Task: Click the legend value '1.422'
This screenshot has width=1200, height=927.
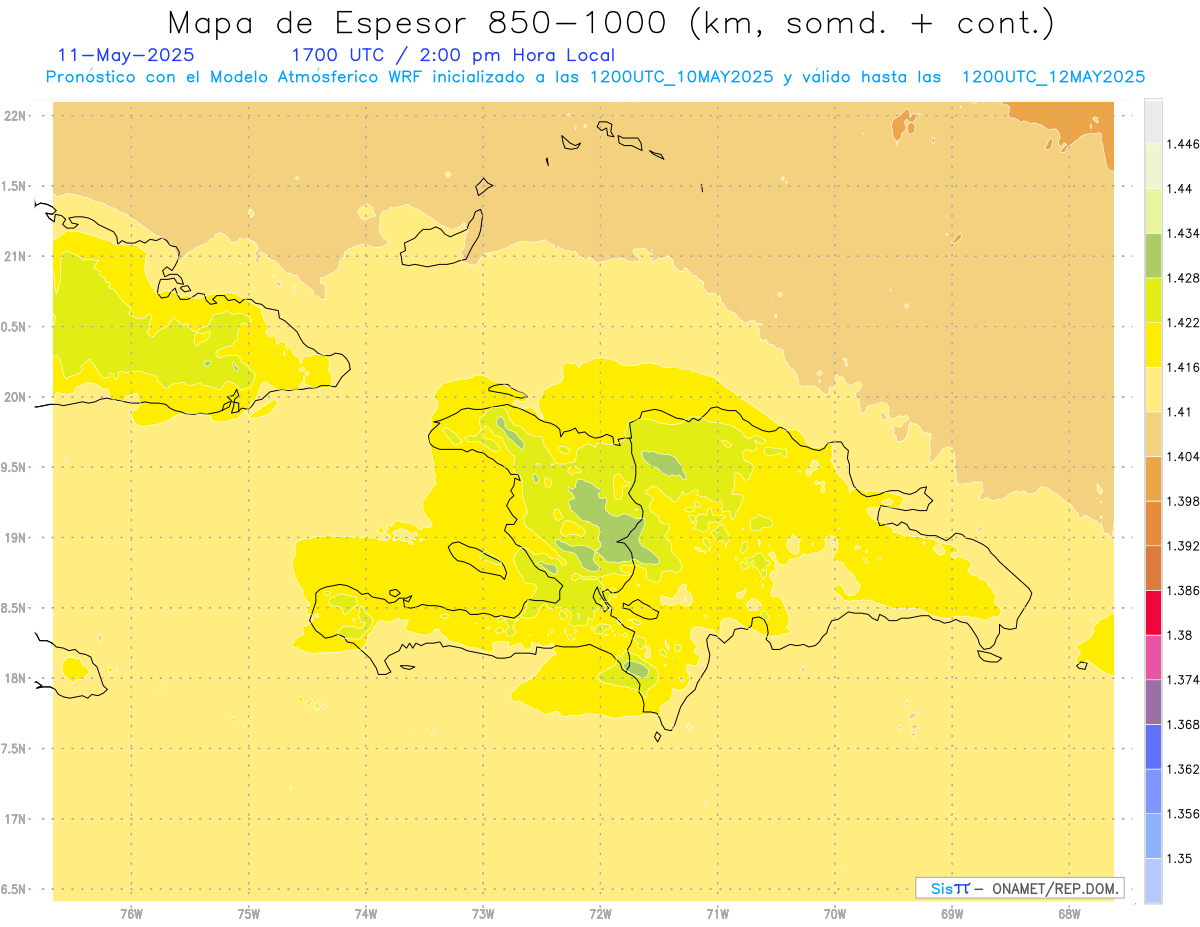Action: tap(1182, 323)
